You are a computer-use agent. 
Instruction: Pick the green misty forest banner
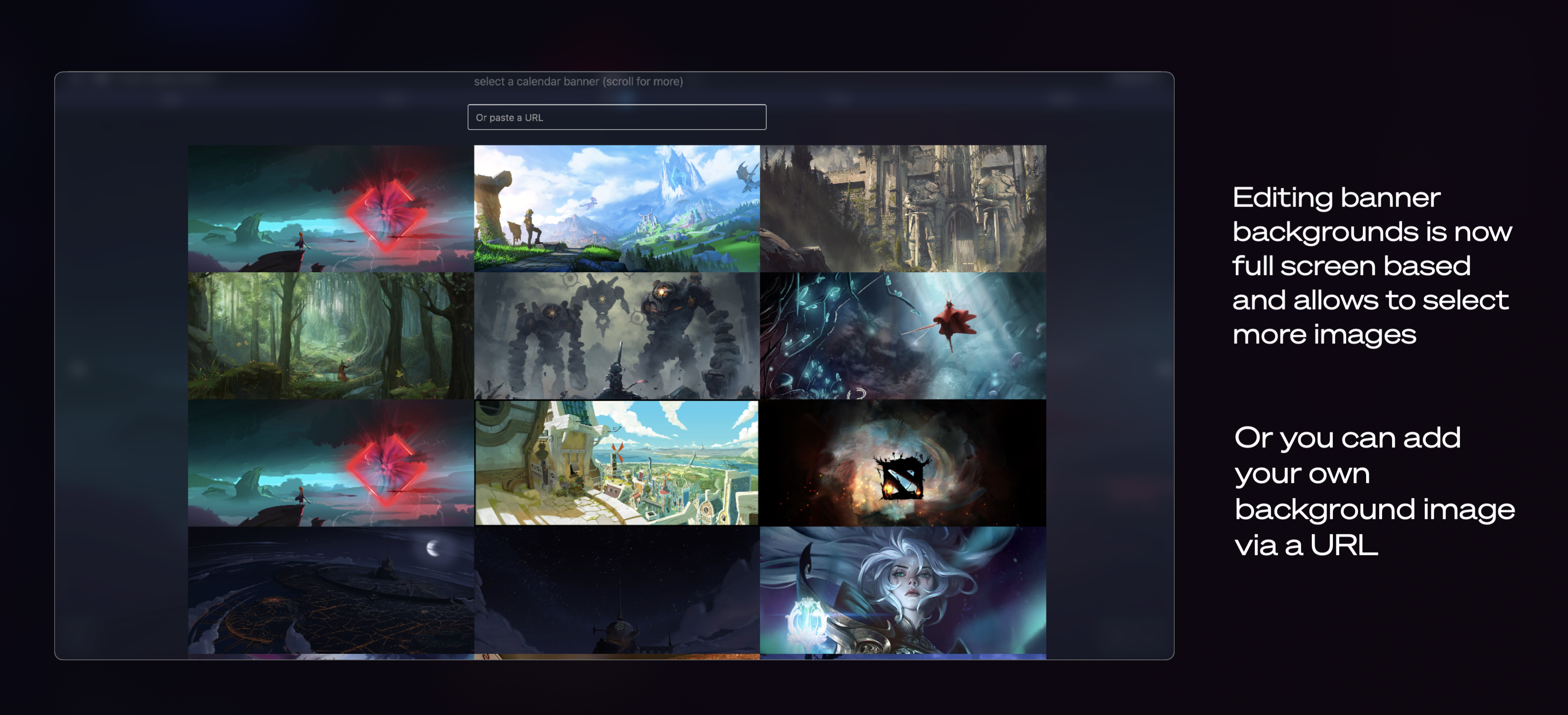click(330, 336)
